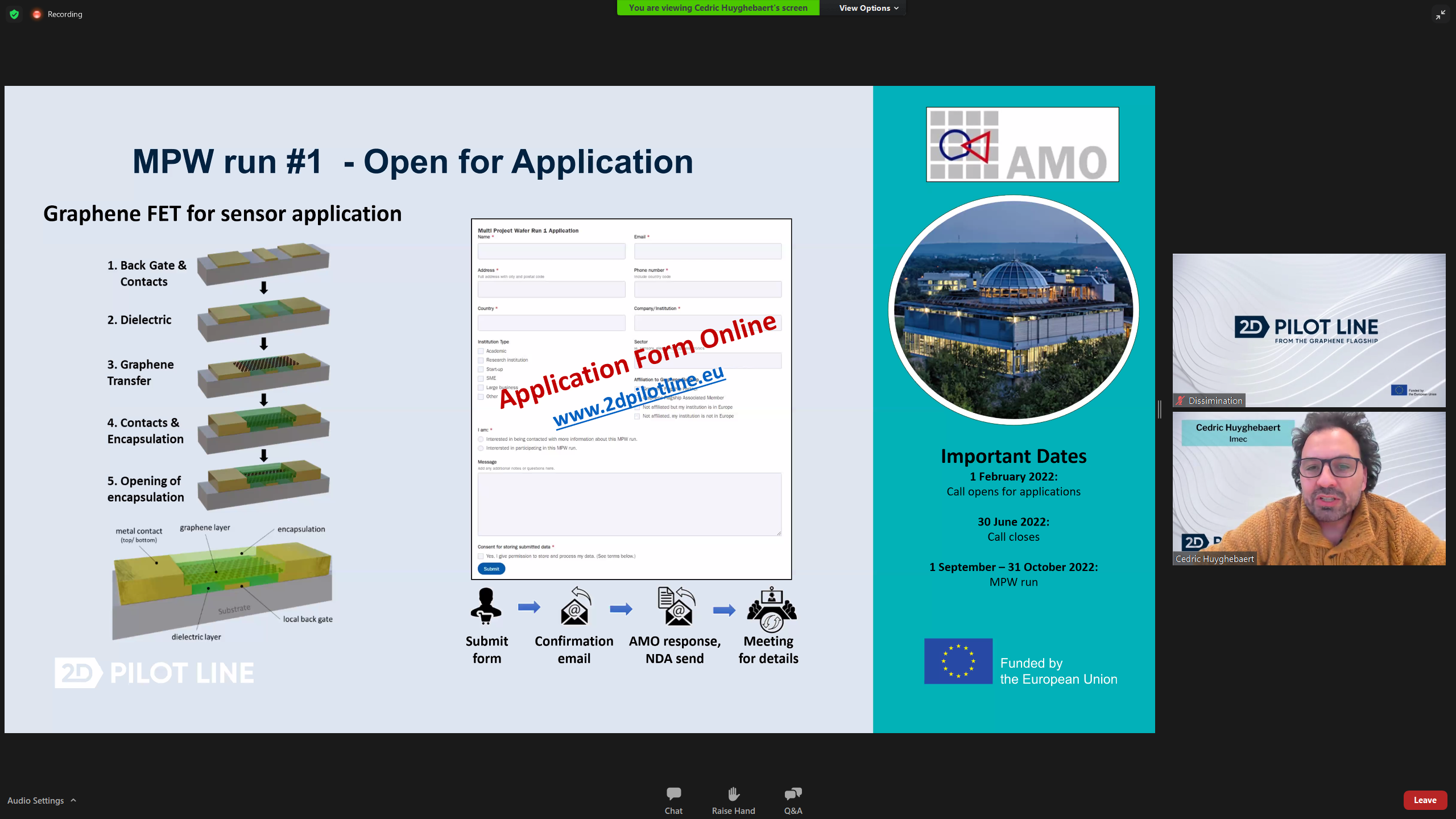Expand the Audio Settings caret menu

[73, 800]
